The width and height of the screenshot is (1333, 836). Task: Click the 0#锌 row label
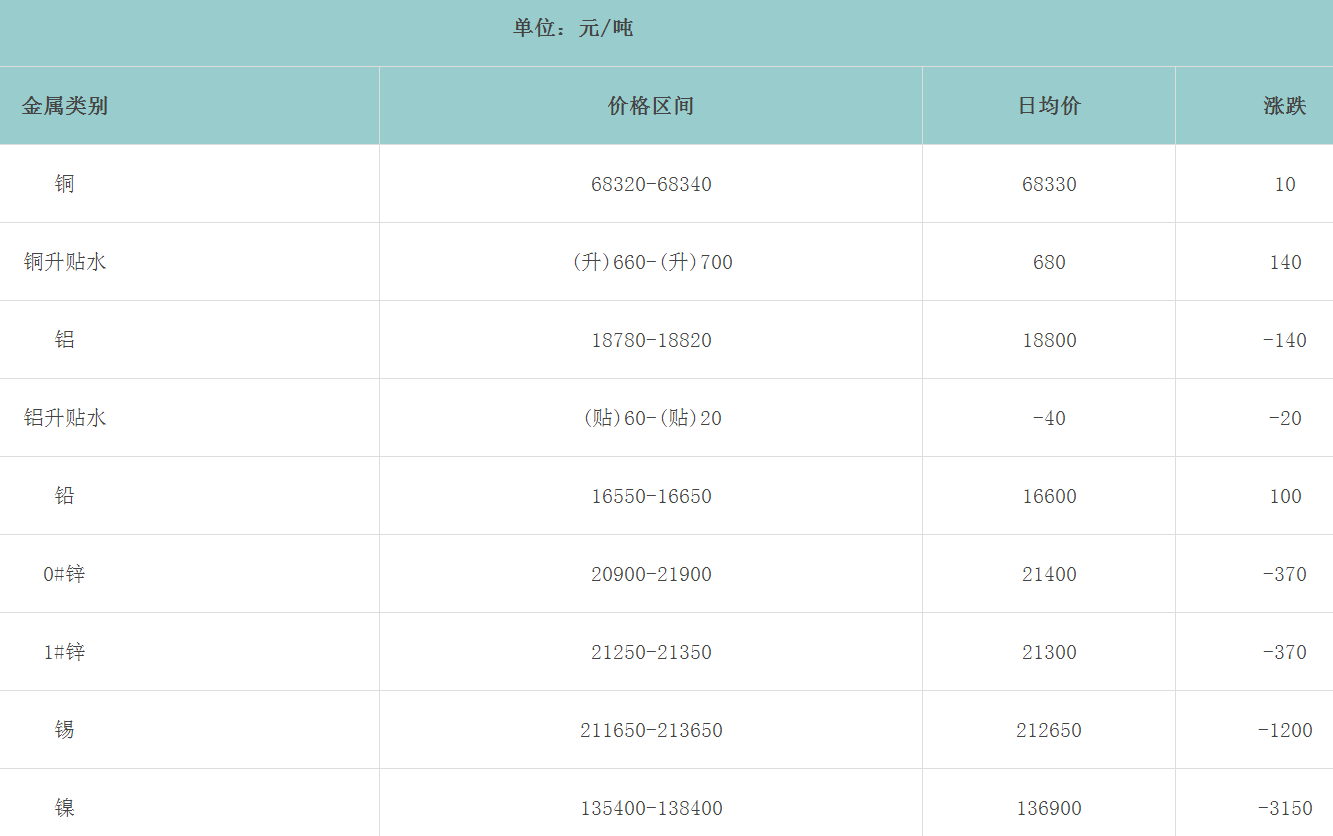pyautogui.click(x=65, y=574)
